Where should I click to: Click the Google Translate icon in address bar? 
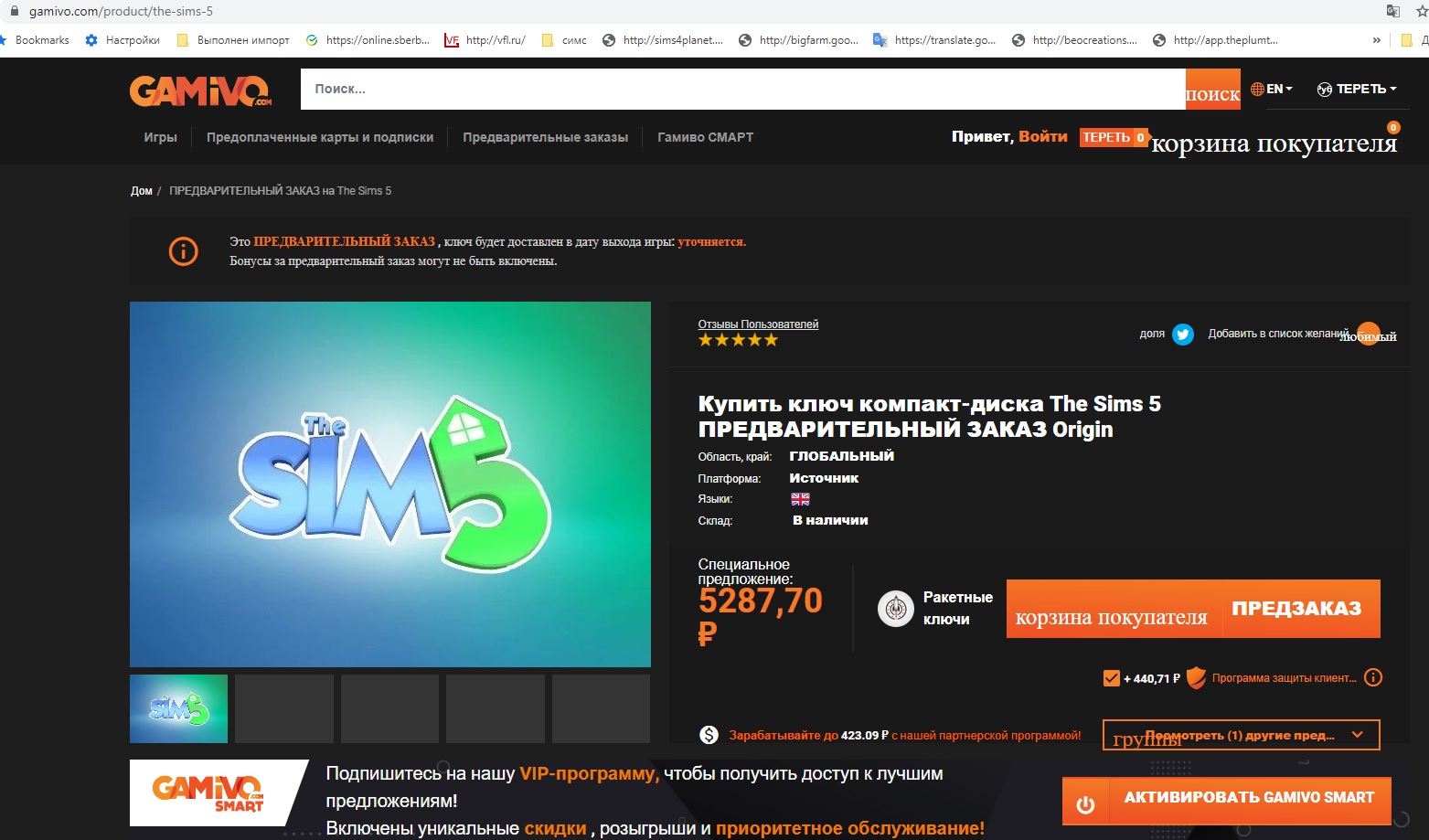point(1393,11)
